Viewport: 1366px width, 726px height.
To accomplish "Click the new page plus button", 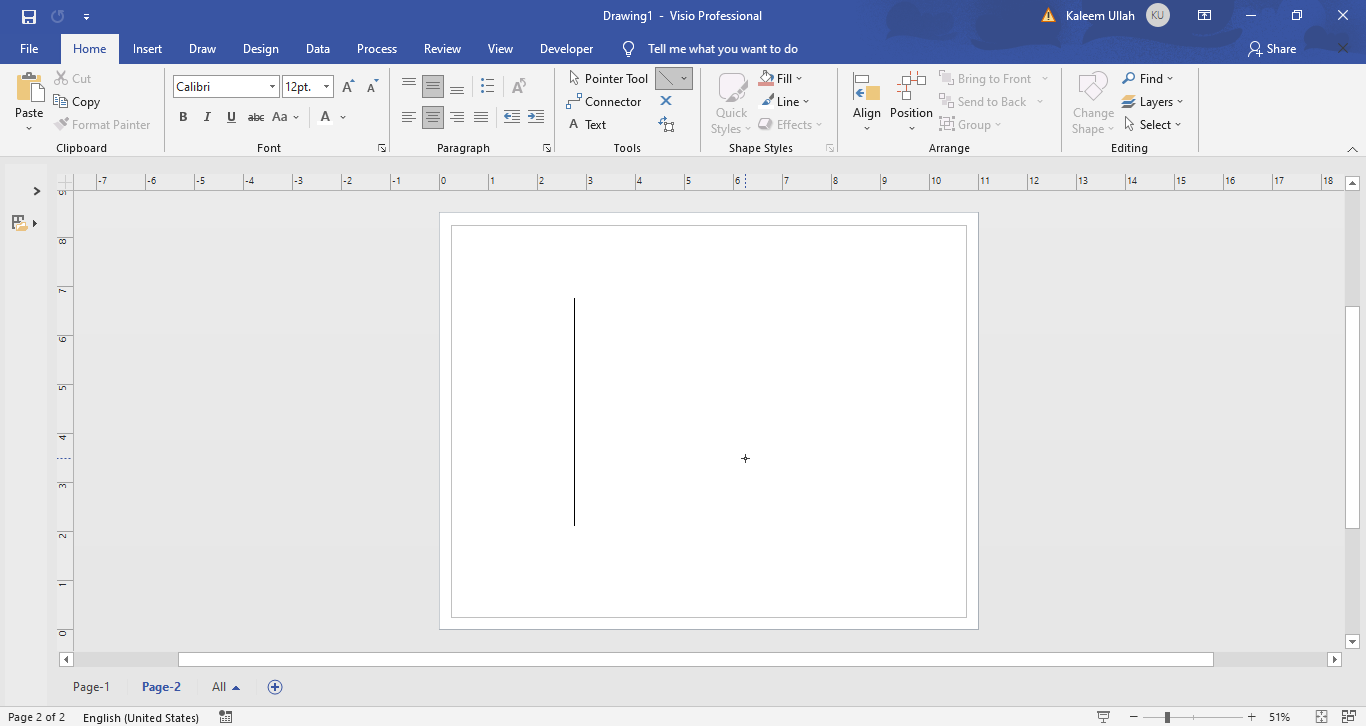I will click(275, 687).
